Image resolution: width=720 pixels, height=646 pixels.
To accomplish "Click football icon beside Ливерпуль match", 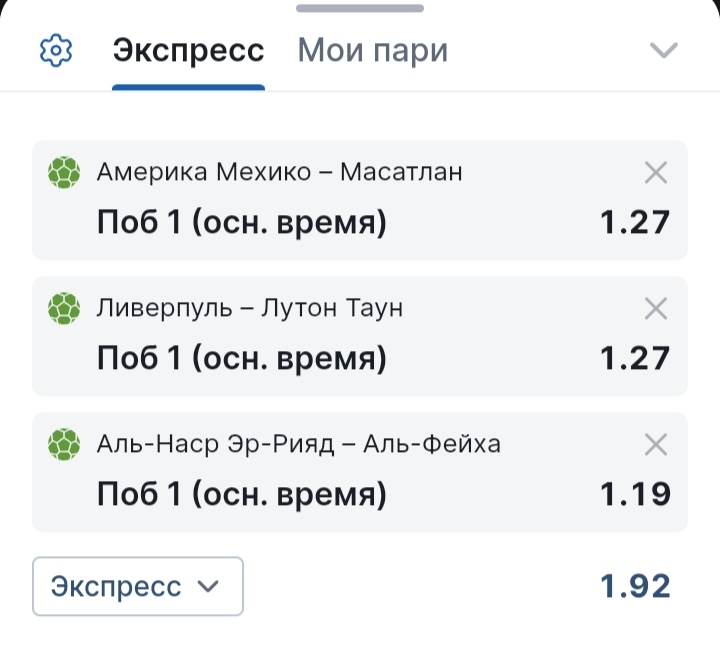I will [x=64, y=308].
